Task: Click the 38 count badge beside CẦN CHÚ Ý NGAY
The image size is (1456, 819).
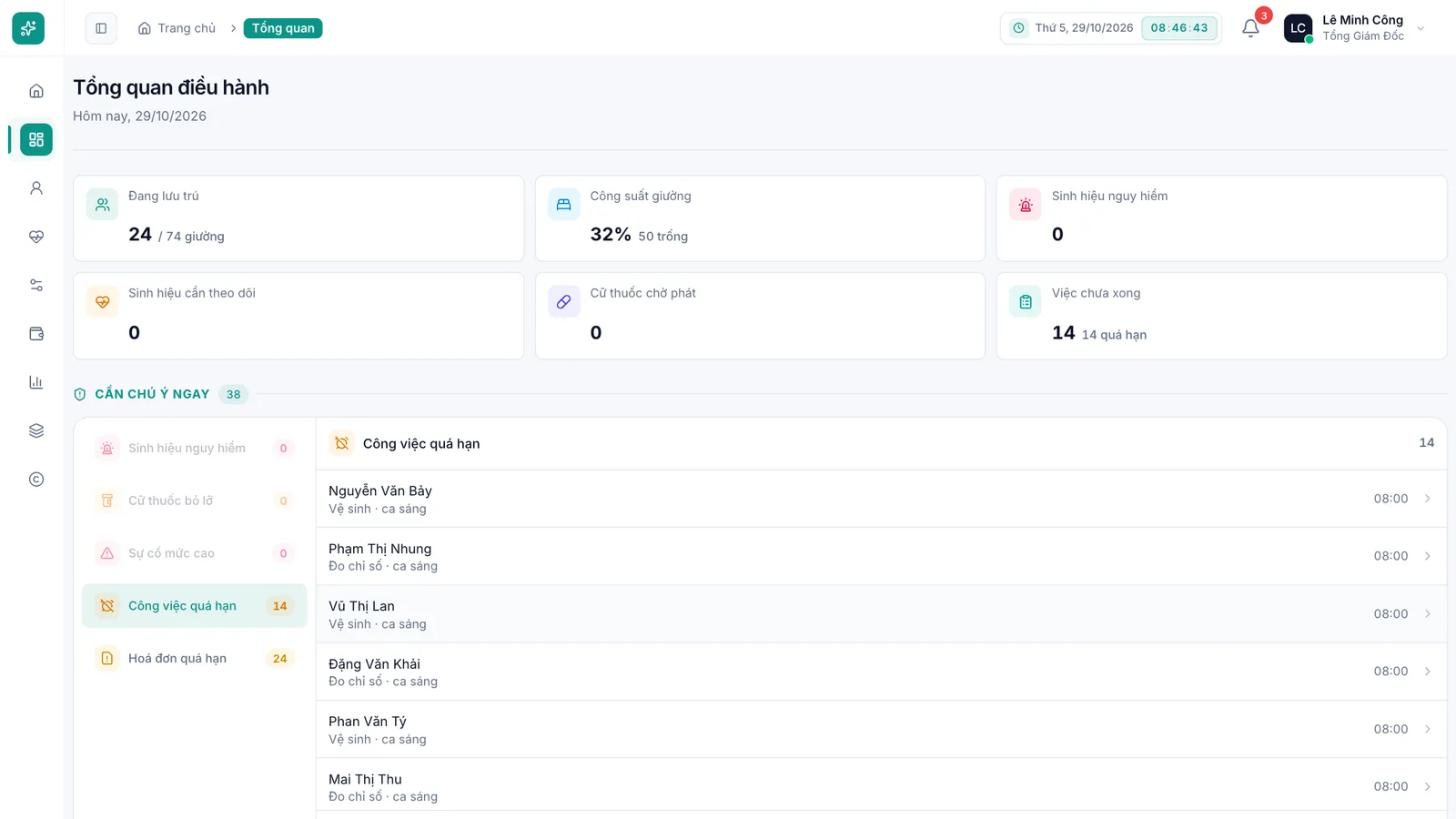Action: tap(234, 394)
